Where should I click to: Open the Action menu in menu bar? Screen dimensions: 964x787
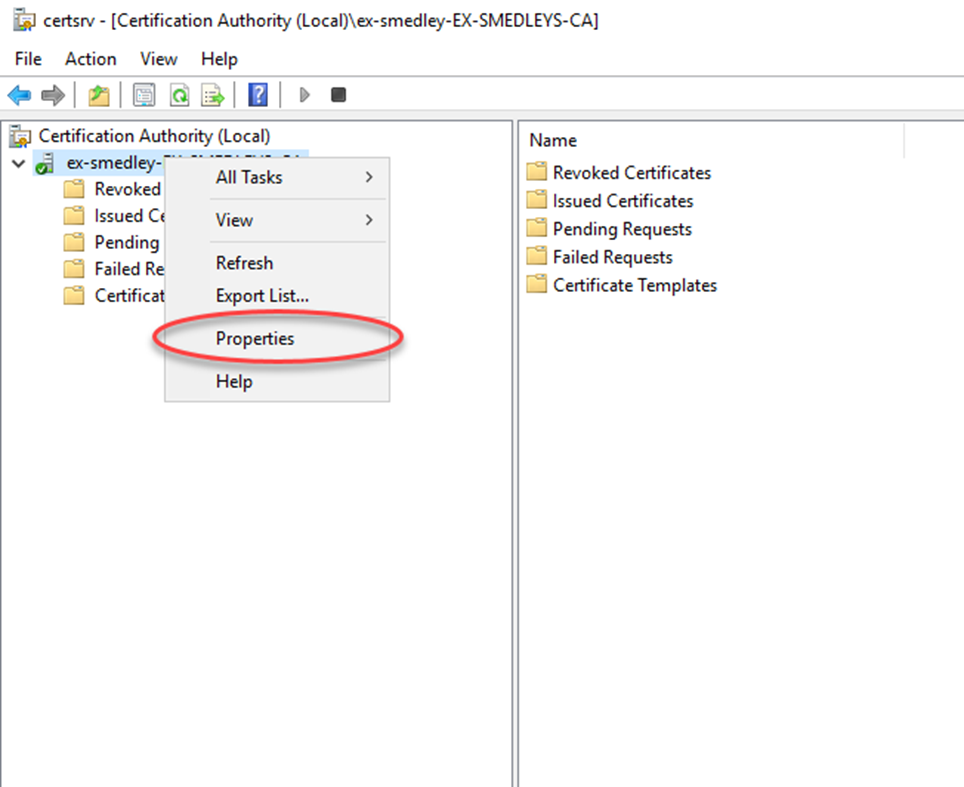pyautogui.click(x=91, y=59)
